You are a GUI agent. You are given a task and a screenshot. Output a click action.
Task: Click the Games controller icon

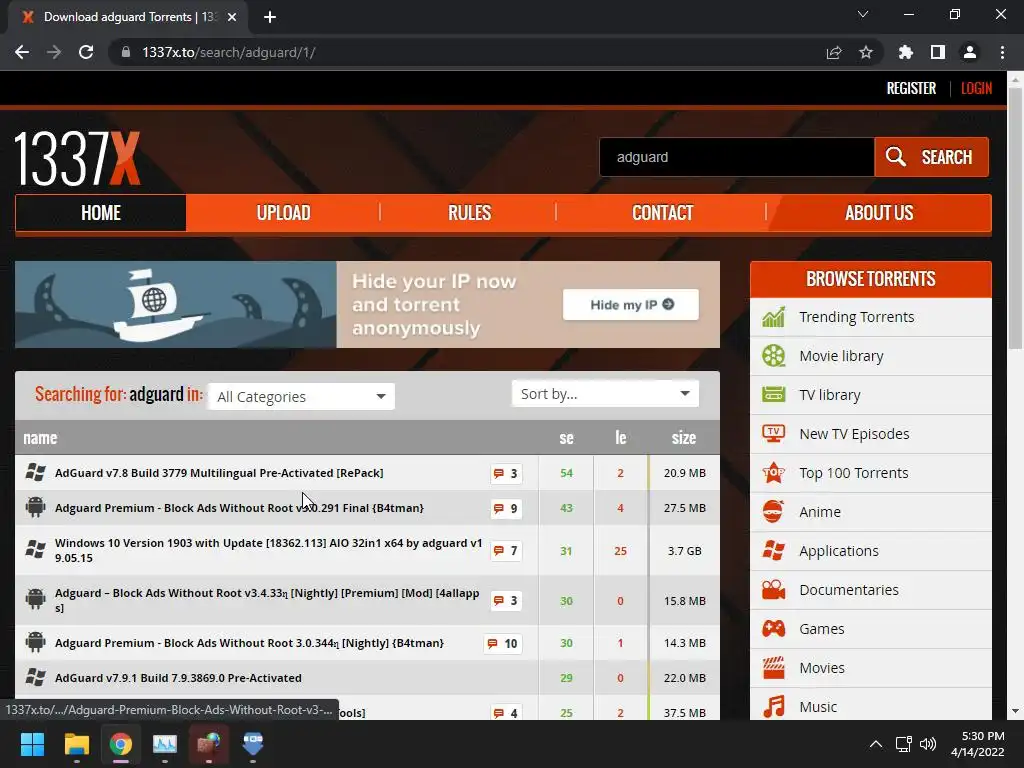[x=773, y=629]
